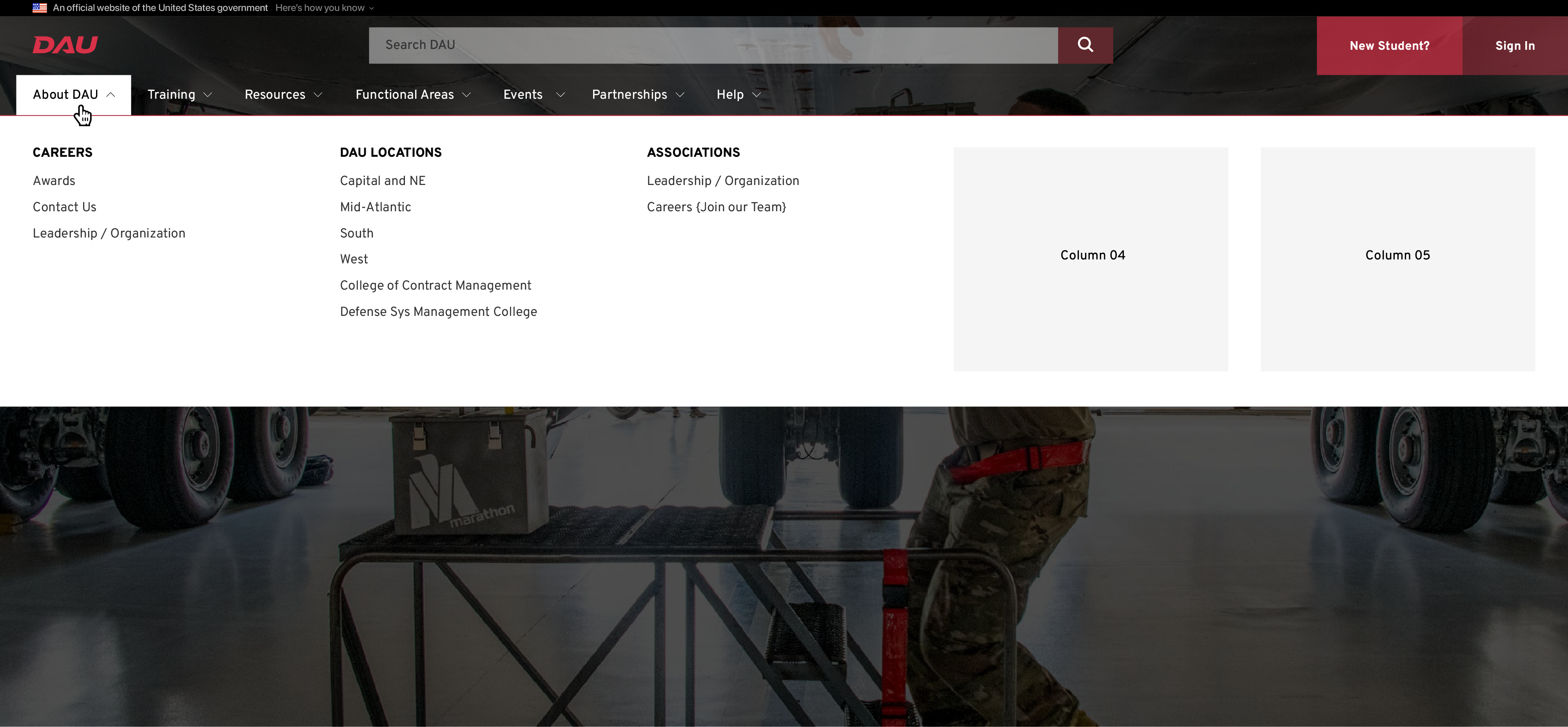Click the DAU logo

[x=65, y=44]
